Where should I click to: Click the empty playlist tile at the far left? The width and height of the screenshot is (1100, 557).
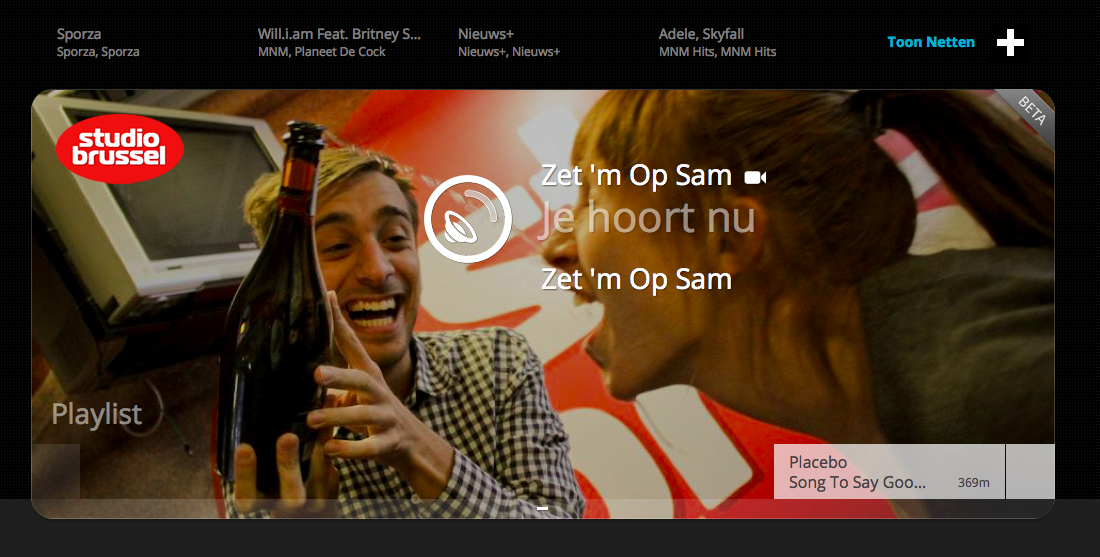(x=56, y=472)
